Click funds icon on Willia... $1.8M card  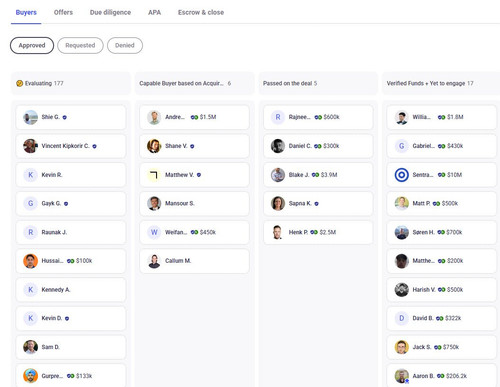pos(441,117)
